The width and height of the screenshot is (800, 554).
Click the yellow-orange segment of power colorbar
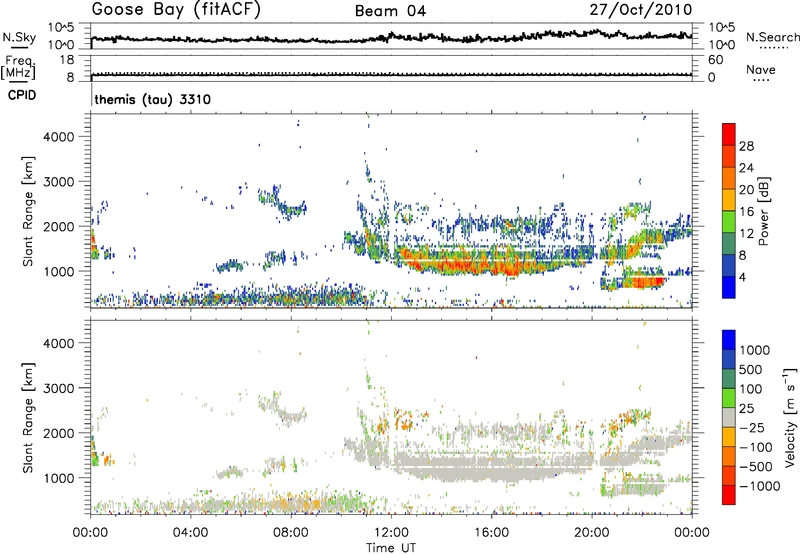click(x=729, y=199)
